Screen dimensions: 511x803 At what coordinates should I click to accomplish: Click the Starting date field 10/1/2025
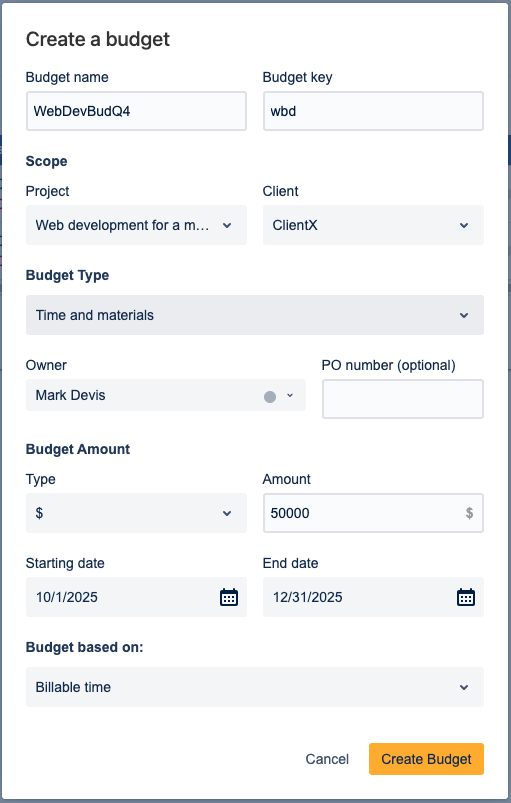(x=136, y=597)
